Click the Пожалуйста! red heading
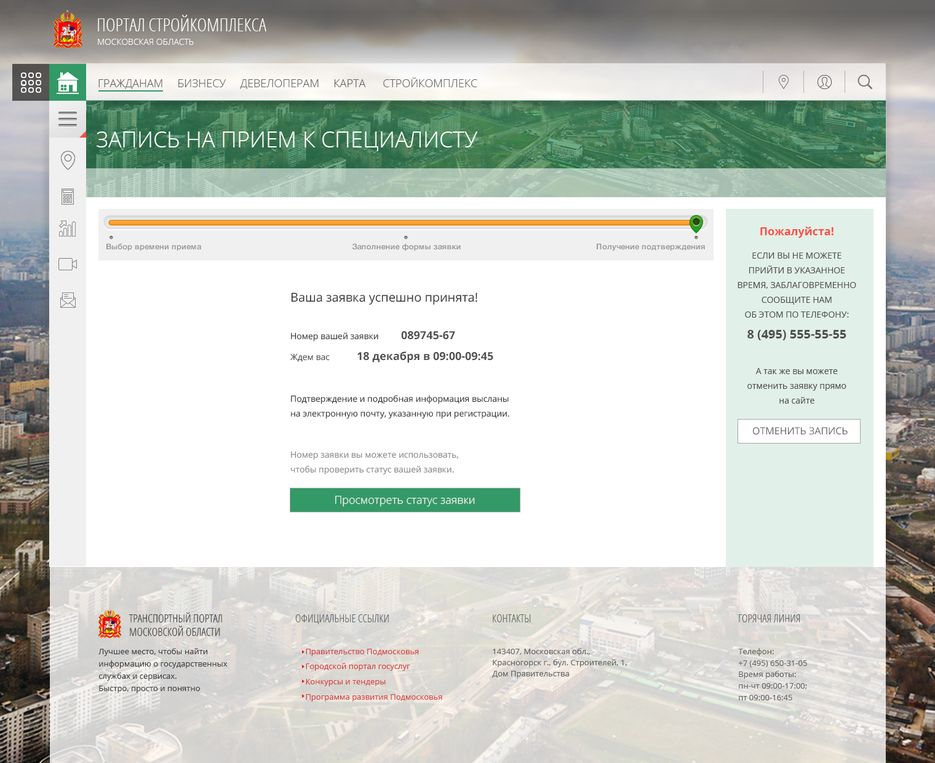The height and width of the screenshot is (763, 935). (x=797, y=231)
